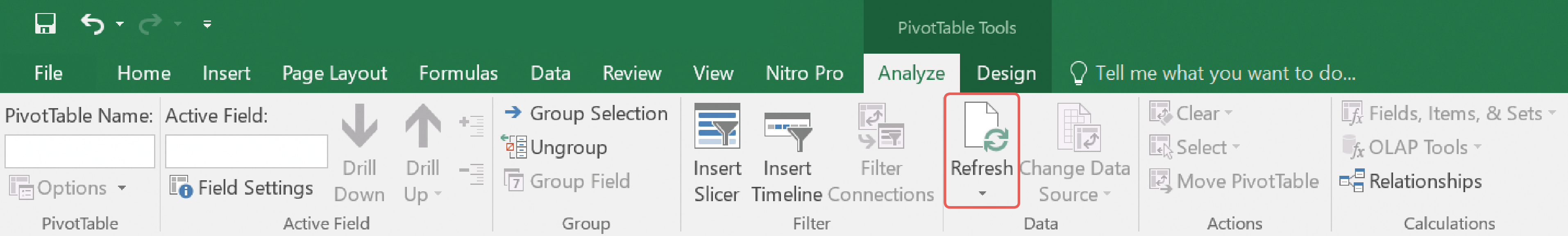Expand the Refresh dropdown arrow
Viewport: 1568px width, 236px height.
coord(982,193)
